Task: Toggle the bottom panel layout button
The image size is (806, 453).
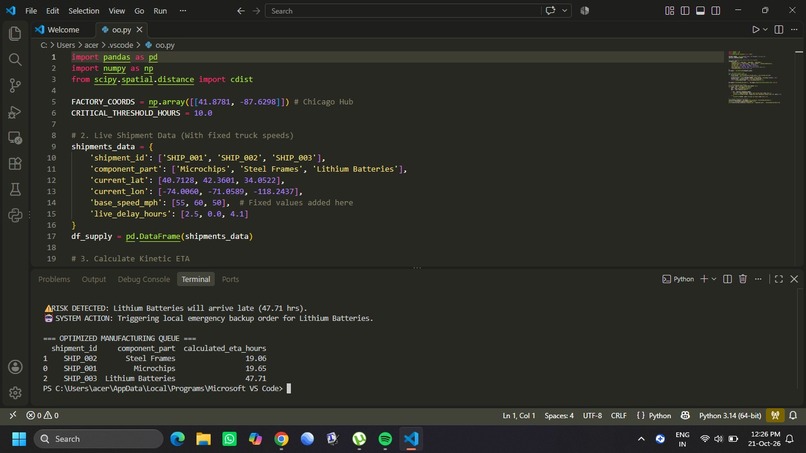Action: tap(700, 11)
